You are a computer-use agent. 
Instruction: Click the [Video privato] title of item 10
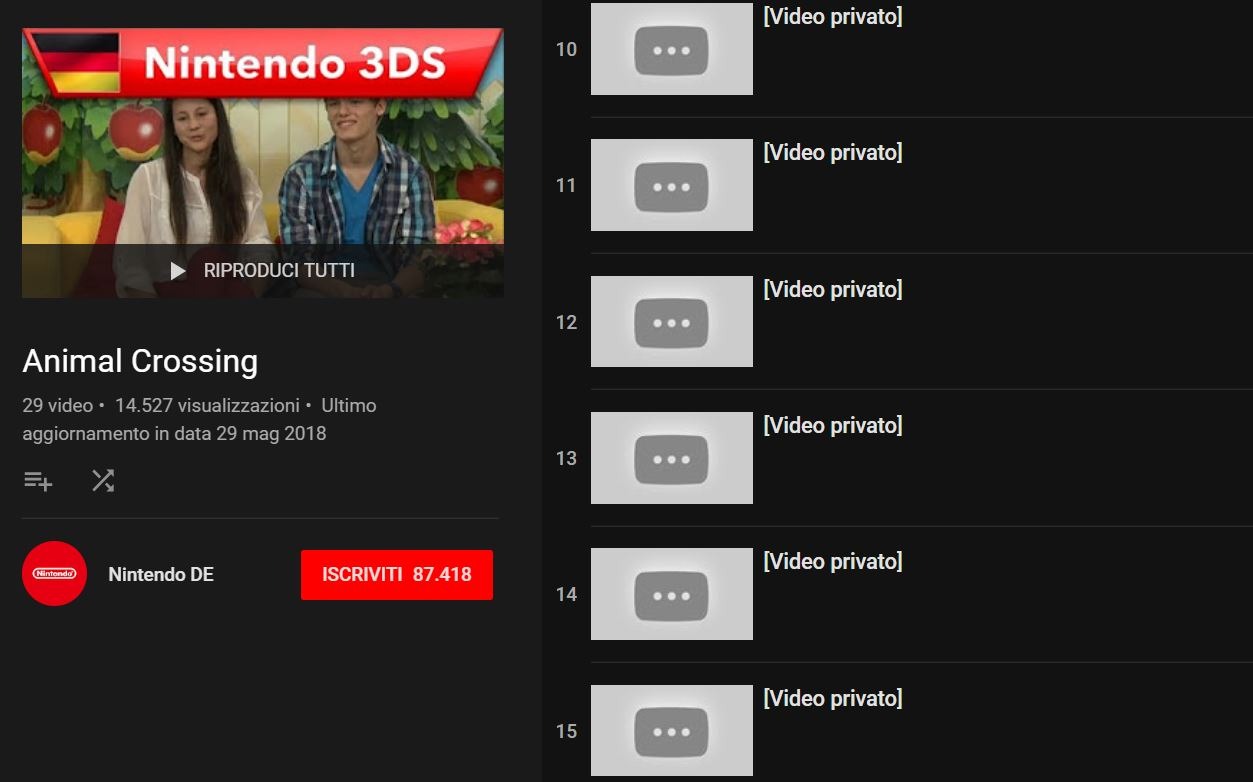[x=833, y=17]
